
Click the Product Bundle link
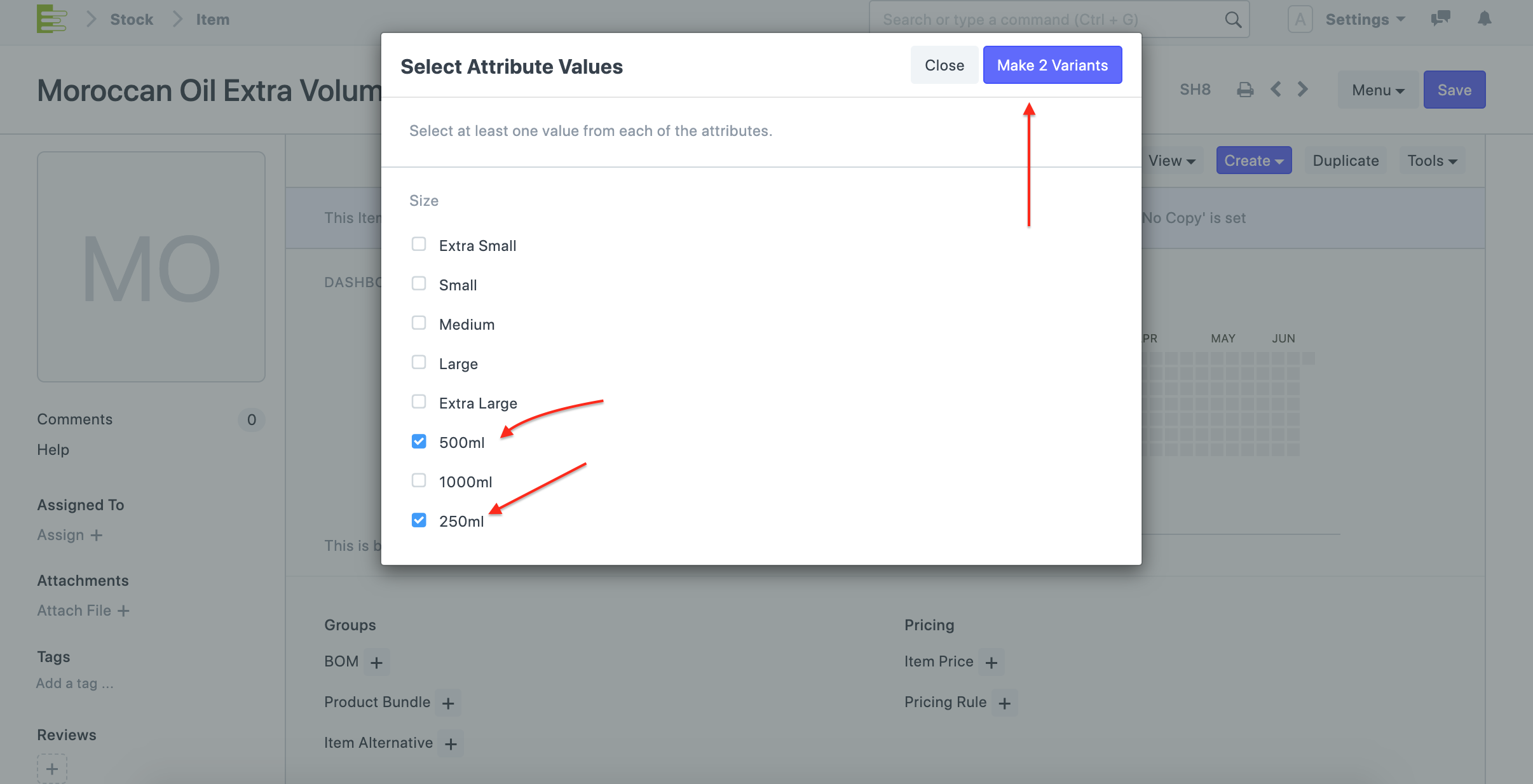[x=377, y=702]
